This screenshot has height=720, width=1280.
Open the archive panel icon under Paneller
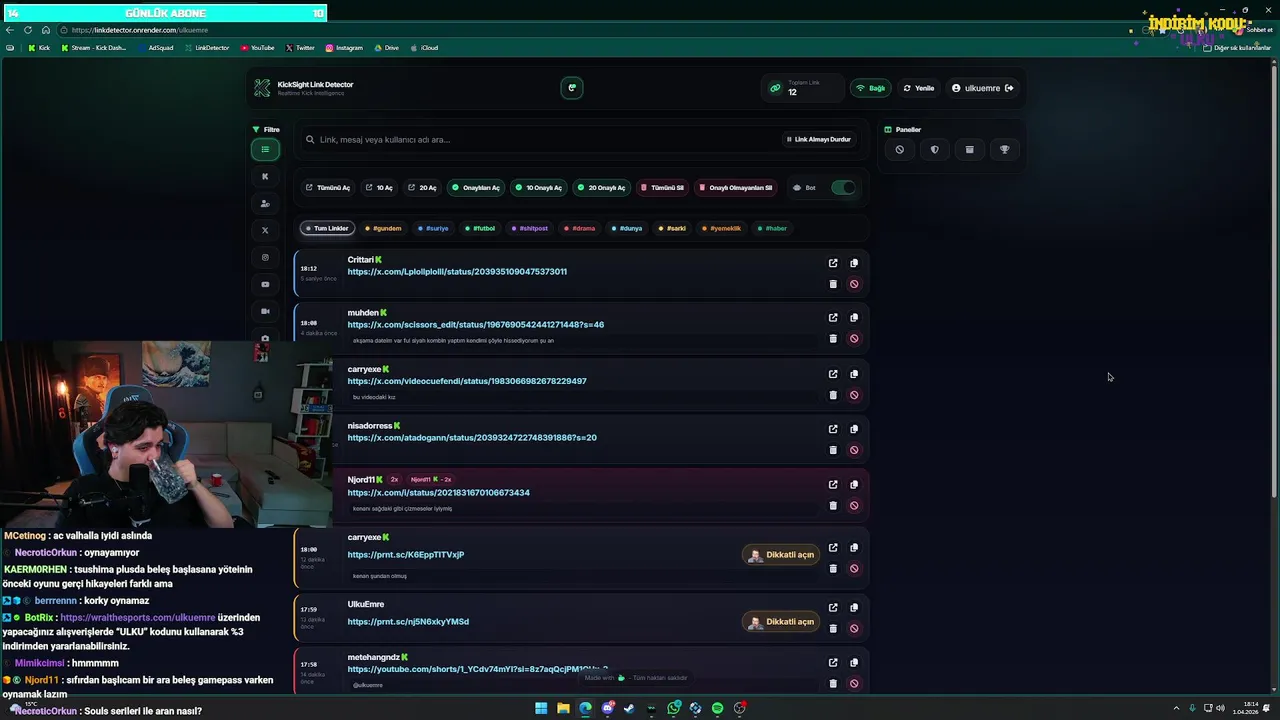[x=969, y=150]
